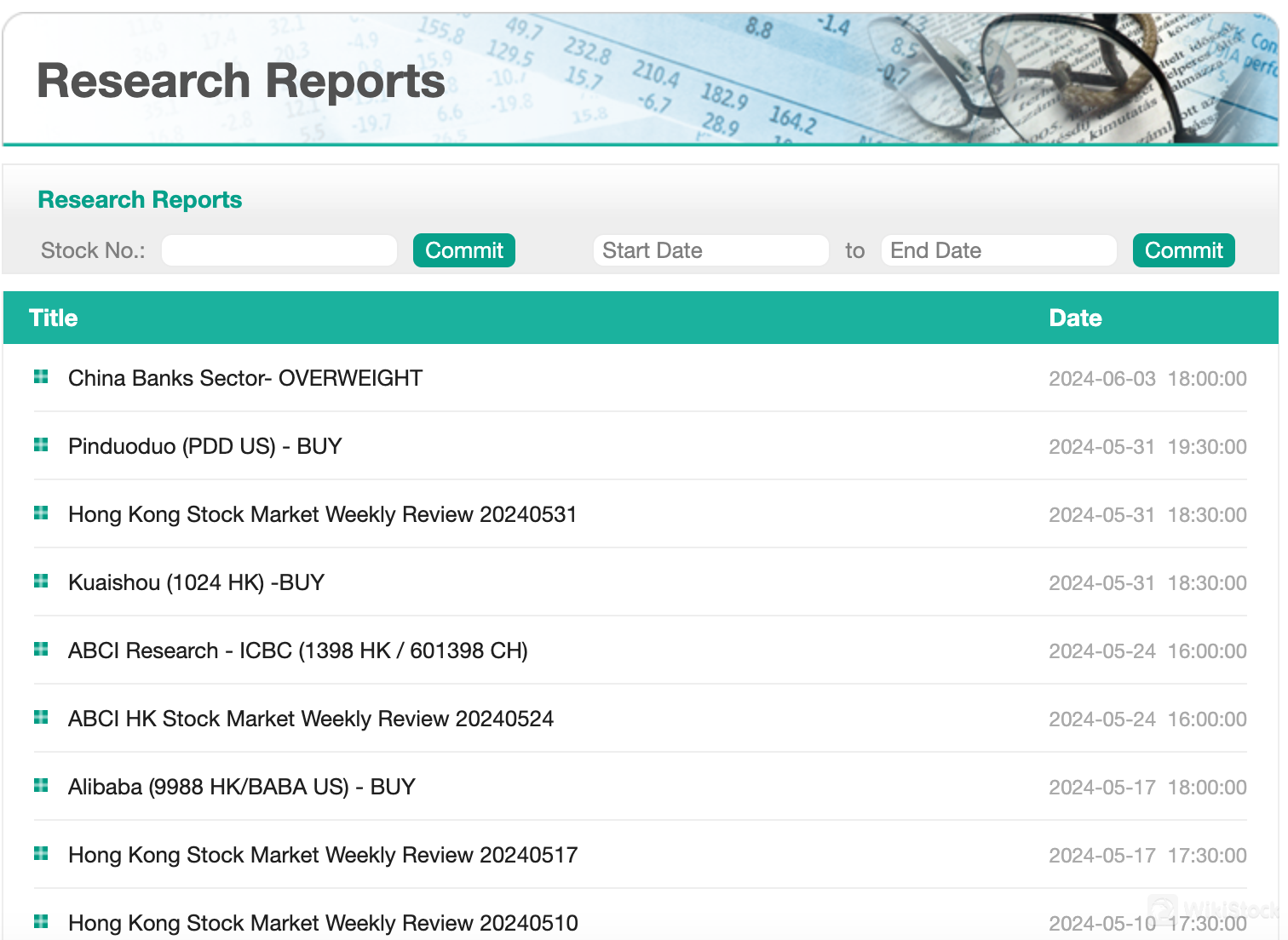Click Commit next to the Stock No. field

(463, 249)
